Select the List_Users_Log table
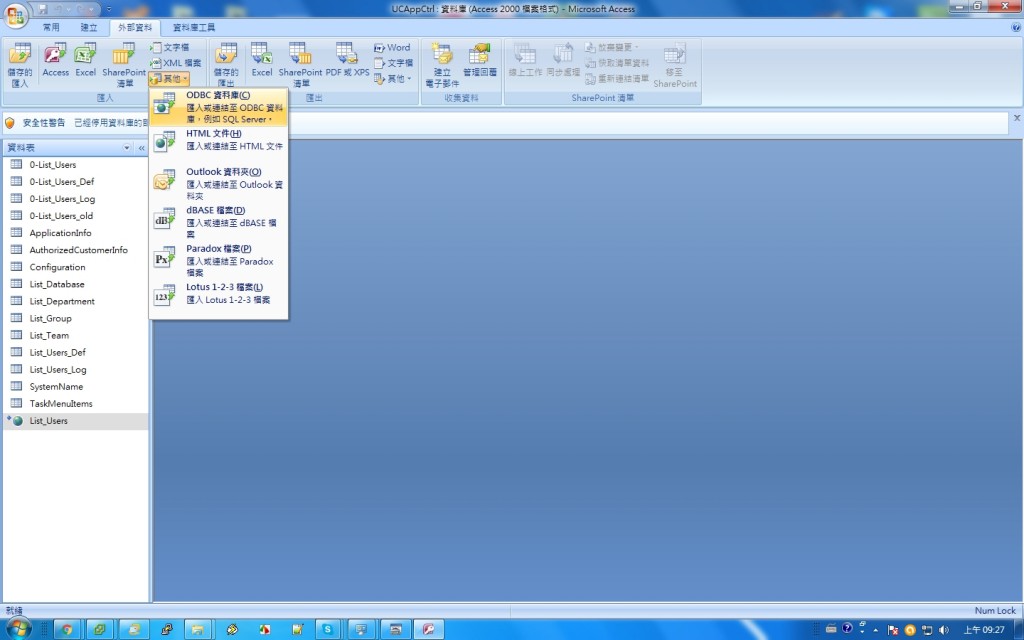1024x640 pixels. click(x=76, y=369)
